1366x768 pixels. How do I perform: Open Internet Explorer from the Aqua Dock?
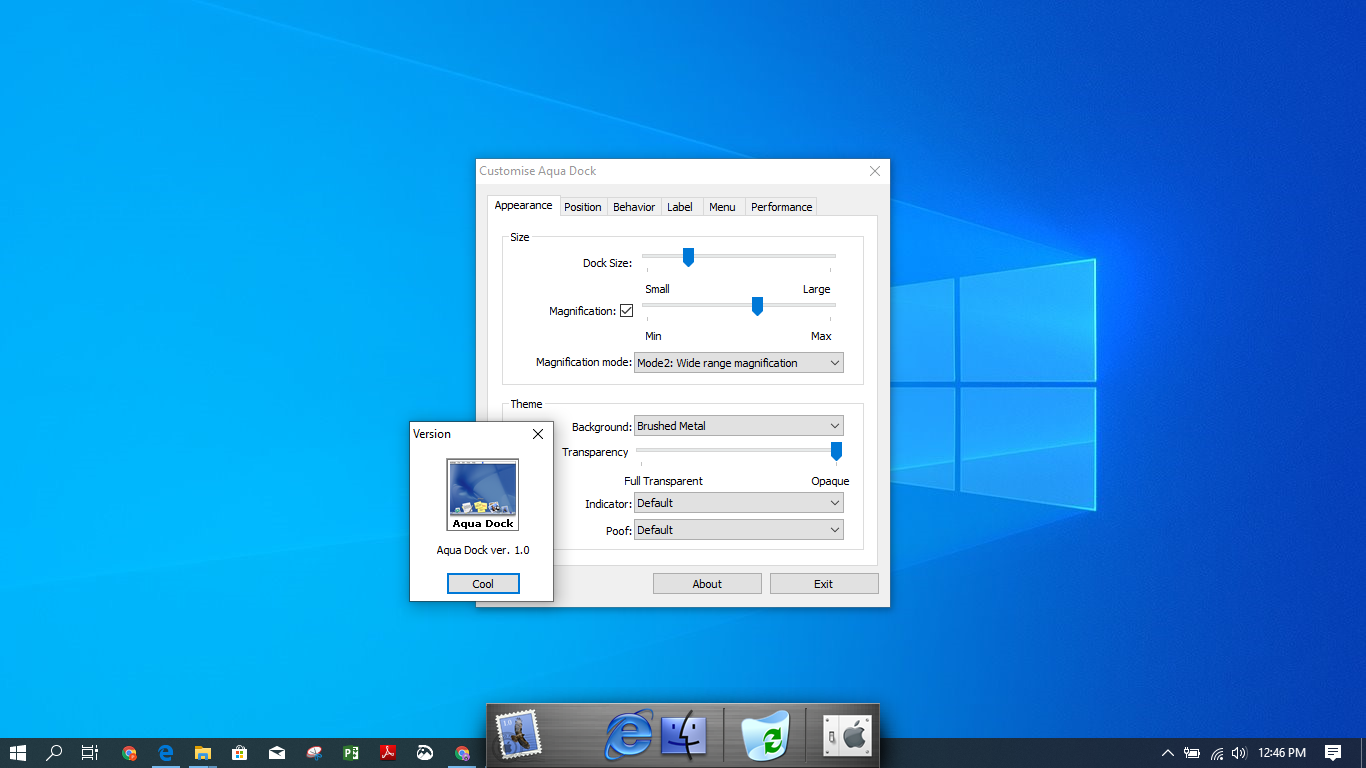(x=628, y=736)
